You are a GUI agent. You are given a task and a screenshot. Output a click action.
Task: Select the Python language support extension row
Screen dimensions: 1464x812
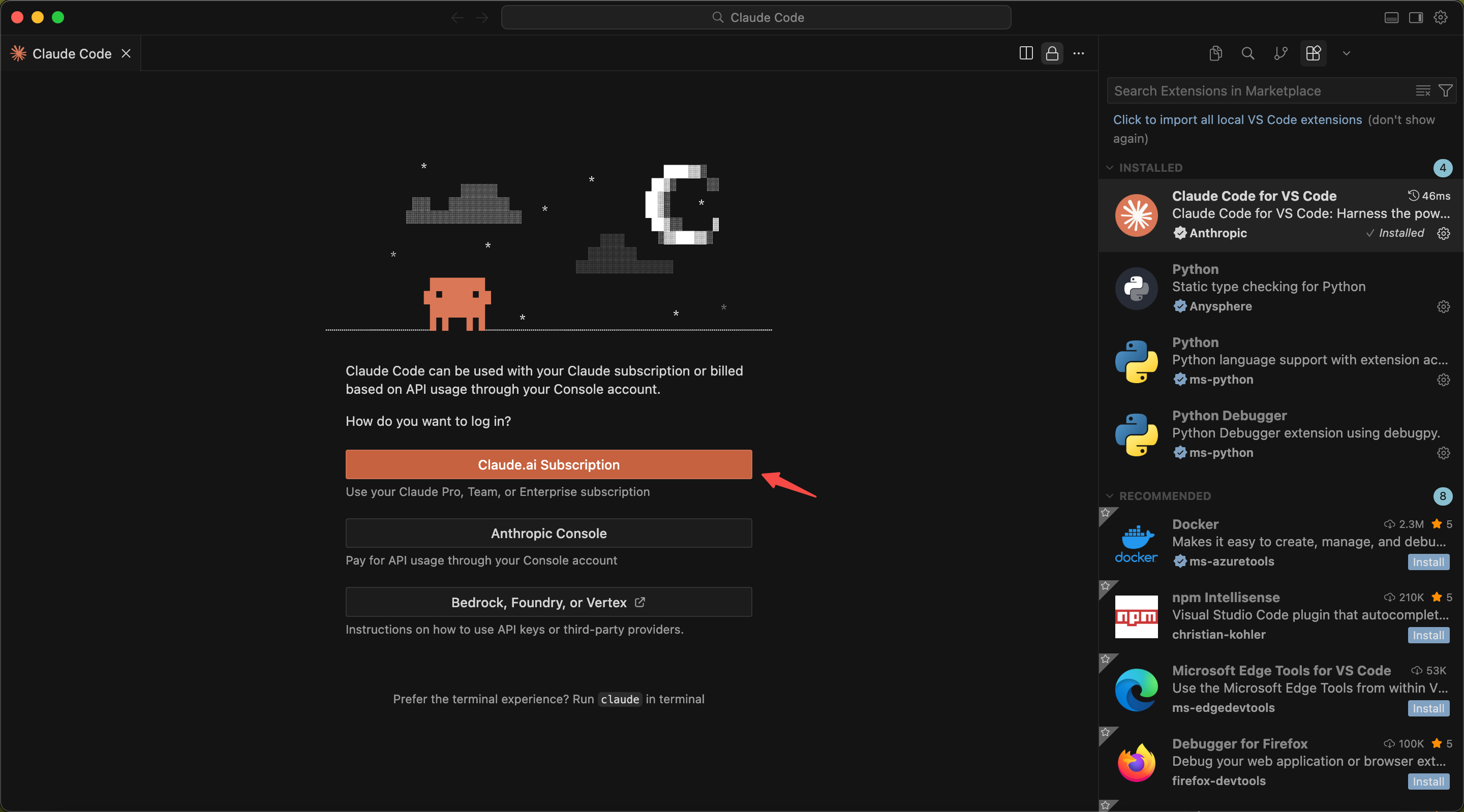[1281, 361]
